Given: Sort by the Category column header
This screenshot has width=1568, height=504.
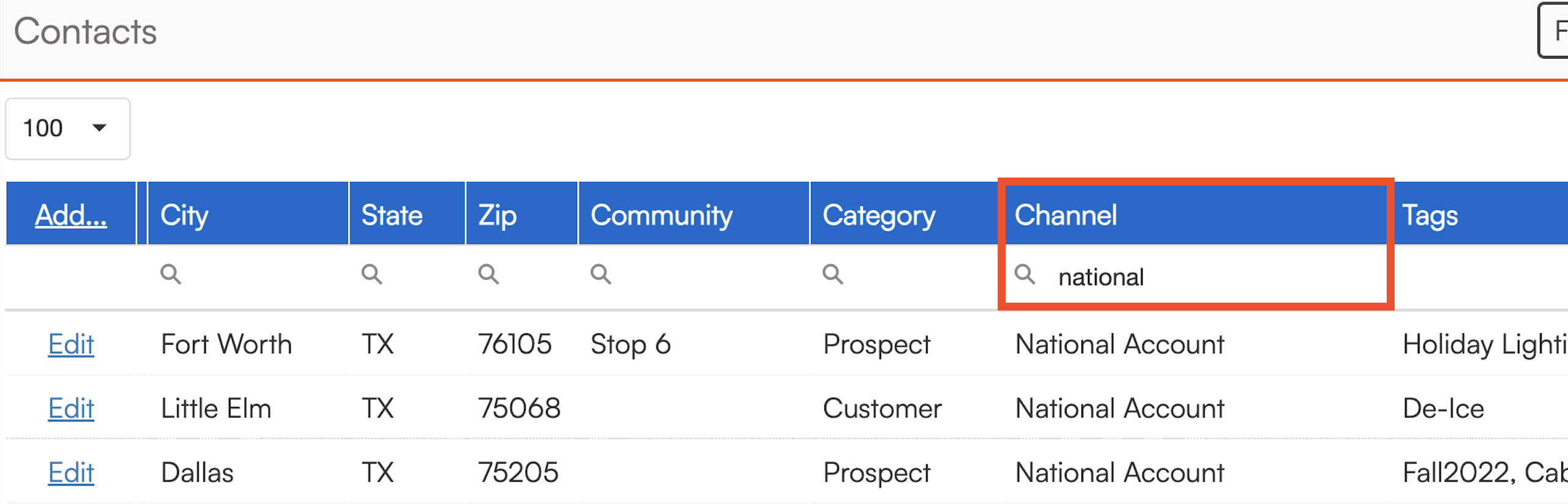Looking at the screenshot, I should pos(879,215).
